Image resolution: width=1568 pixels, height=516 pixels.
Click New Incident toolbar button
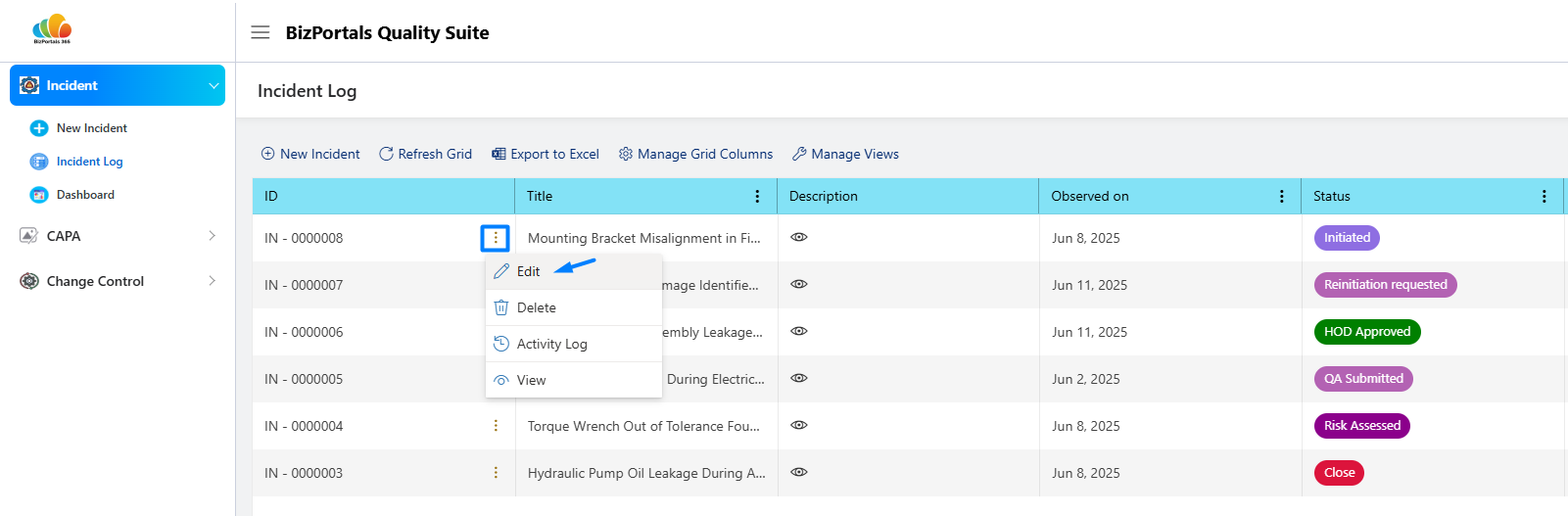(310, 154)
